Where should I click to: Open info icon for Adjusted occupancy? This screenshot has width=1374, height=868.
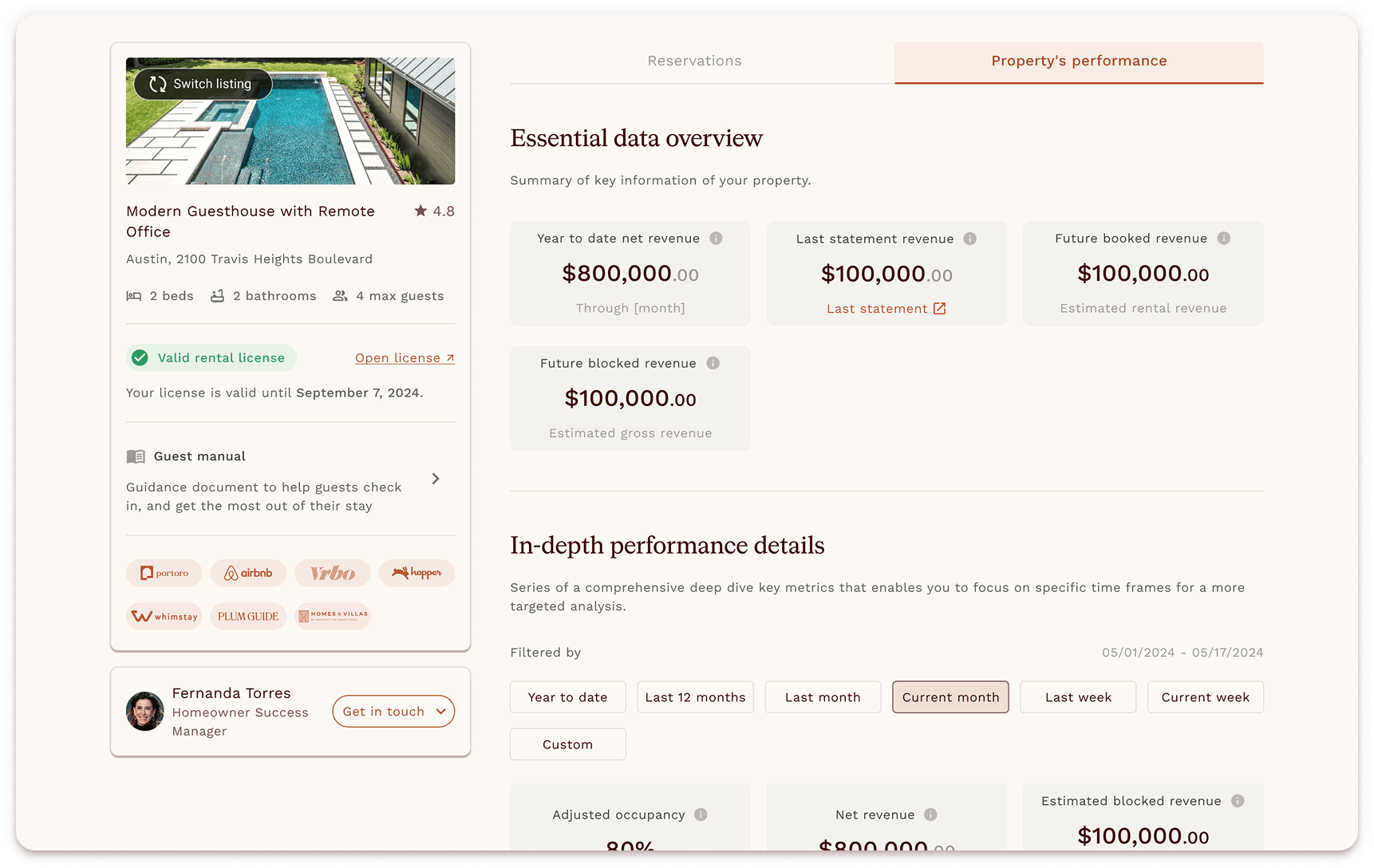pyautogui.click(x=701, y=815)
